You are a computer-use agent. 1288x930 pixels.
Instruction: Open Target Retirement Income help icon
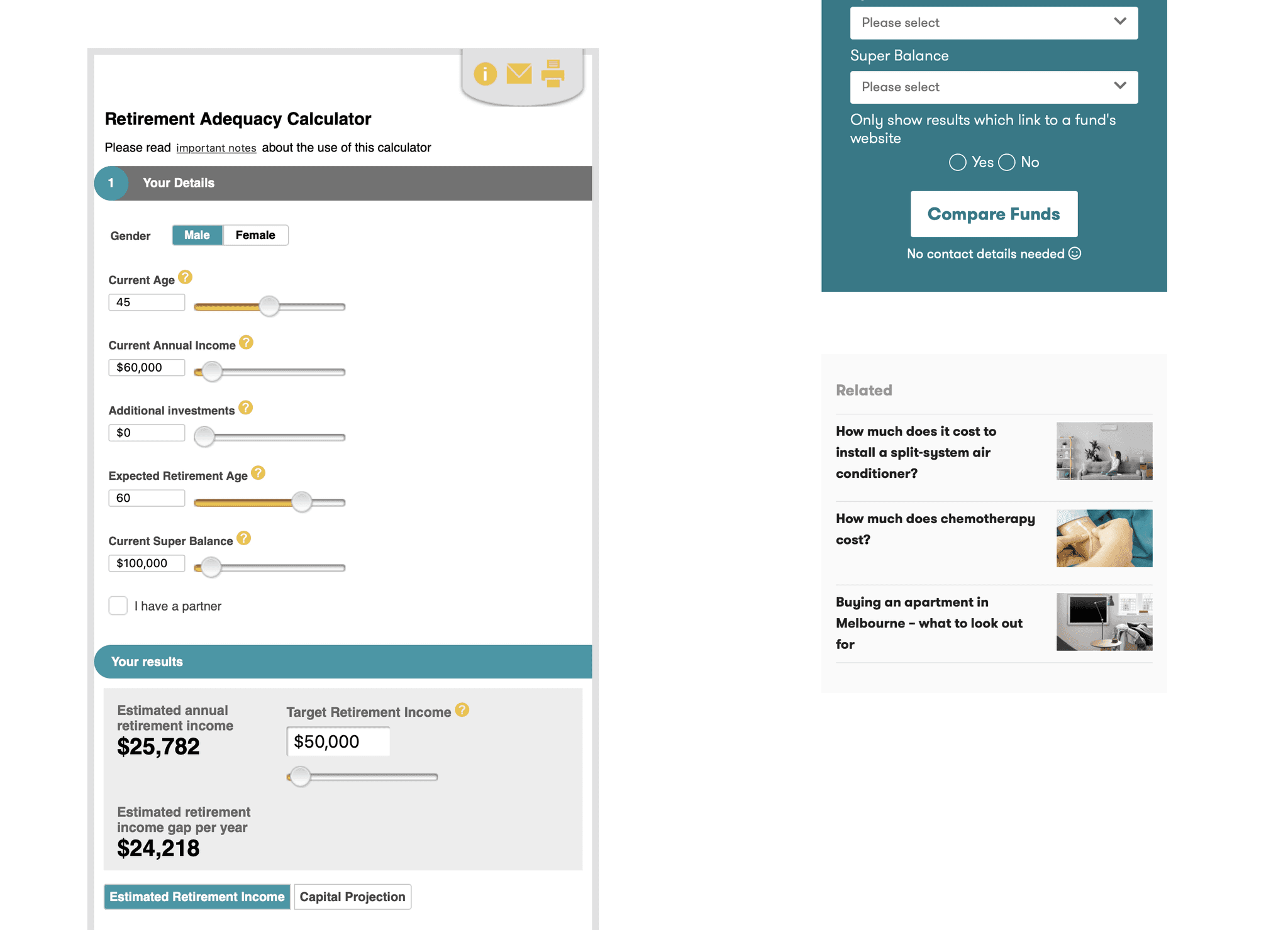[x=462, y=710]
